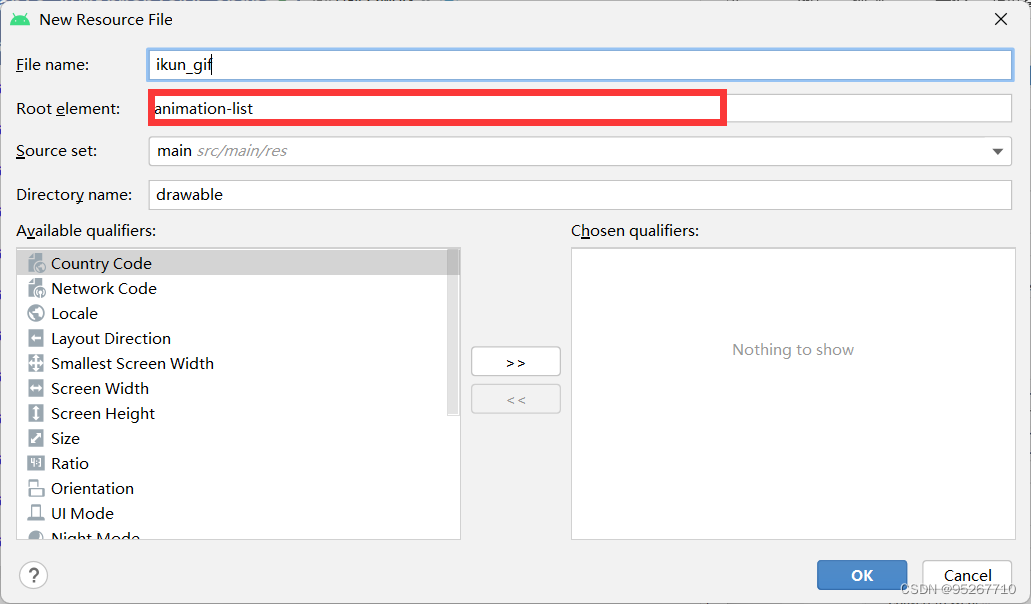Screen dimensions: 1031x604
Task: Click the File name label
Action: [x=53, y=65]
